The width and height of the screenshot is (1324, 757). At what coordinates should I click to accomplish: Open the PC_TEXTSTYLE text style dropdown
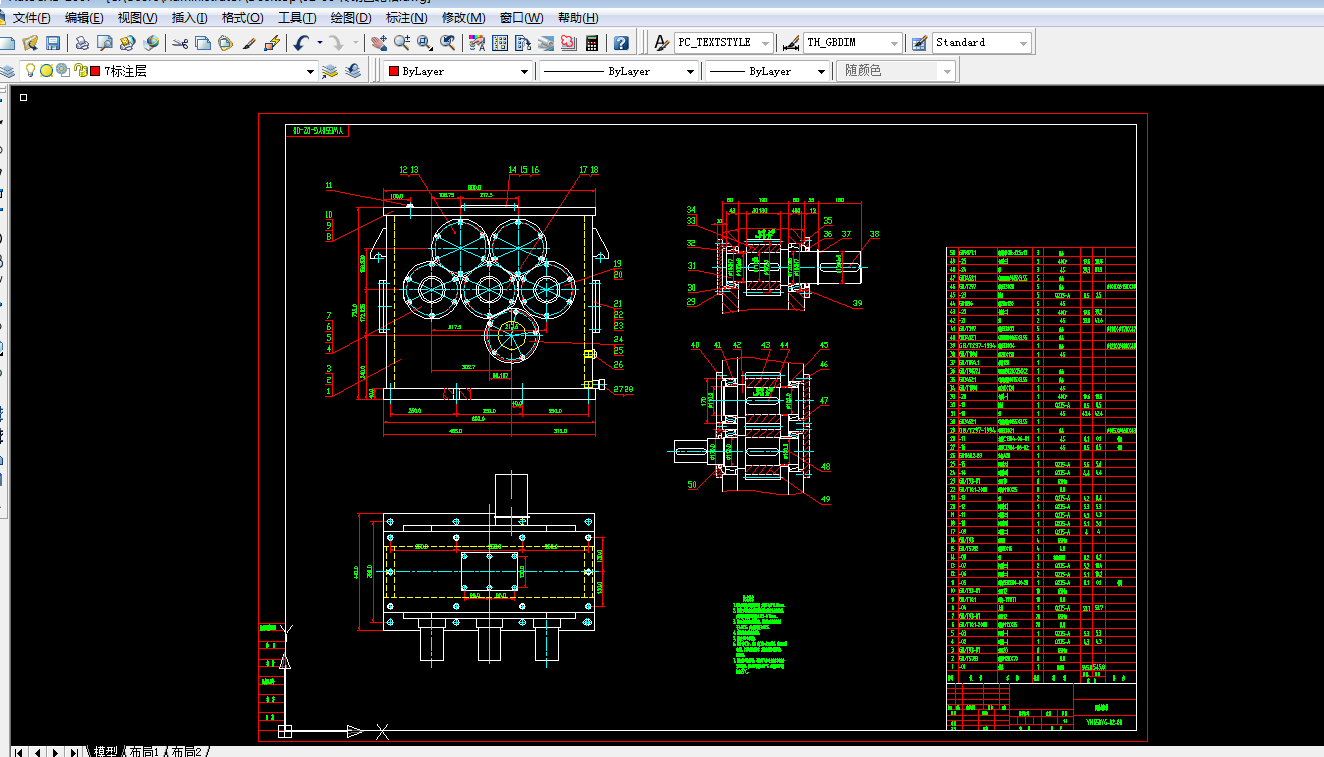(x=765, y=43)
